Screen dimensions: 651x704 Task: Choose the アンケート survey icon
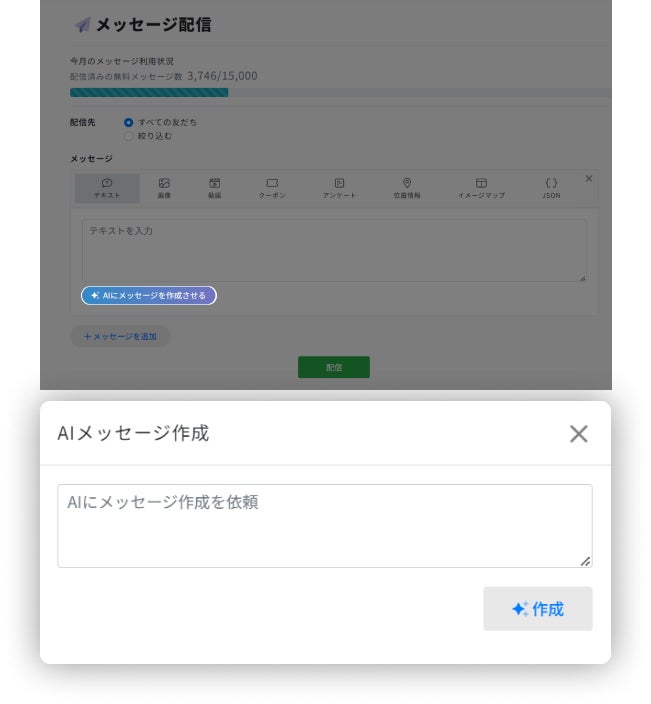(340, 184)
